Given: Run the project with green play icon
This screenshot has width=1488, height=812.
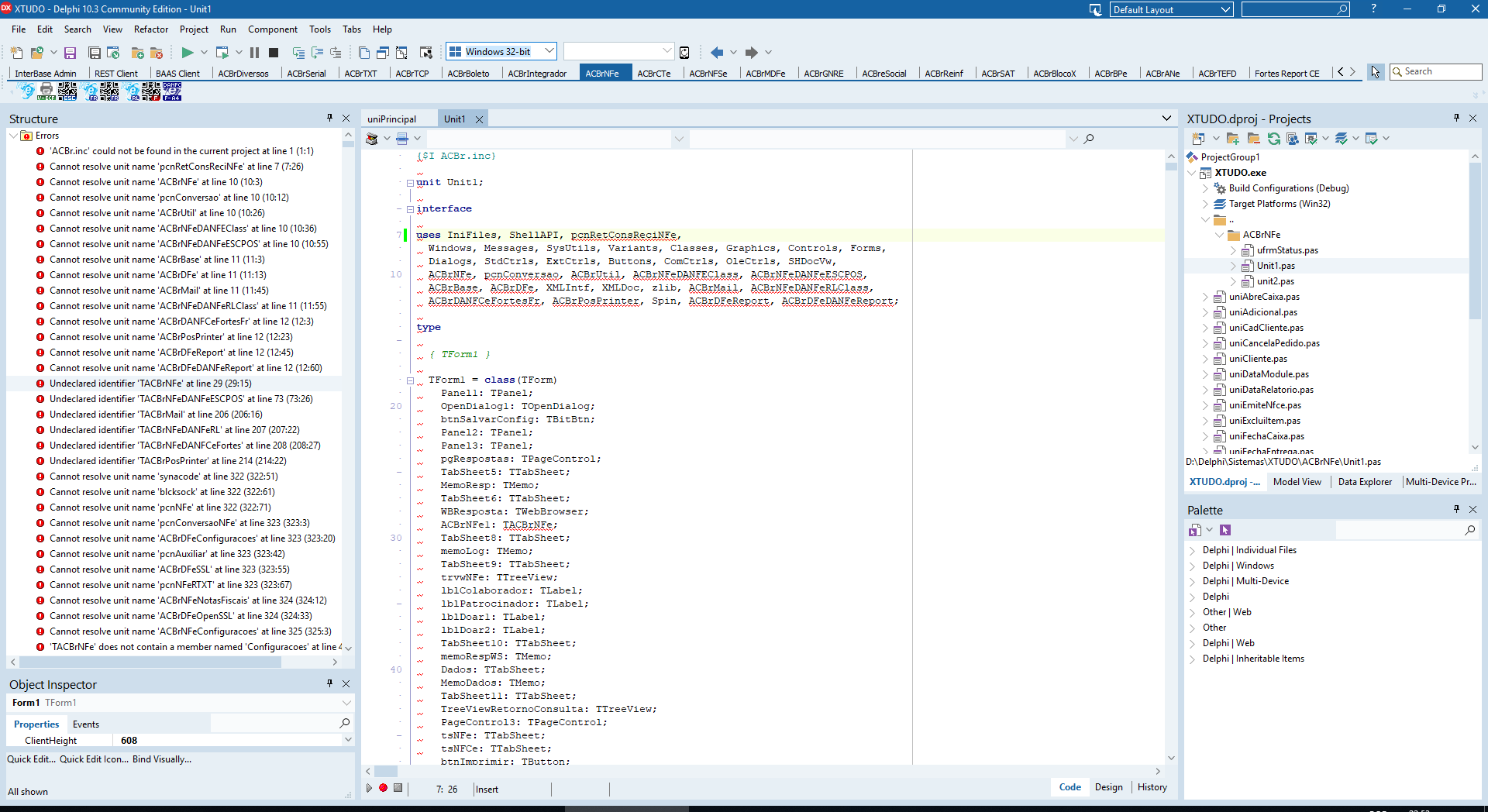Looking at the screenshot, I should click(187, 53).
